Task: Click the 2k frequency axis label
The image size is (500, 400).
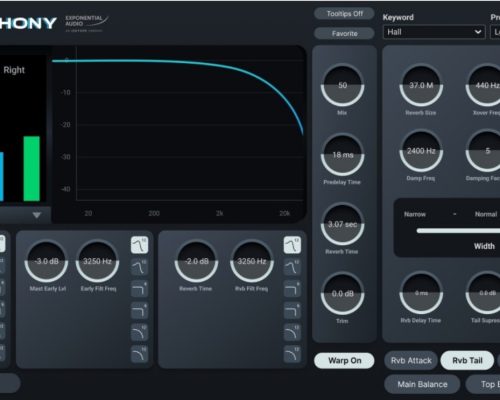Action: (219, 213)
